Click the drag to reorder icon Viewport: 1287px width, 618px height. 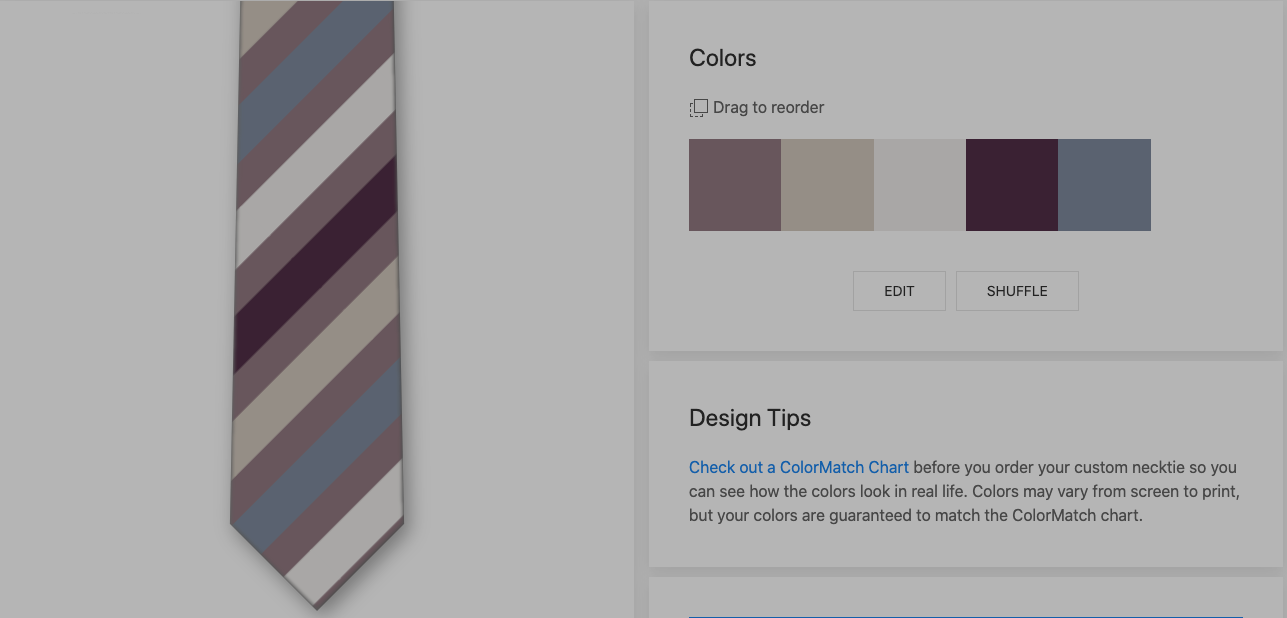tap(698, 108)
